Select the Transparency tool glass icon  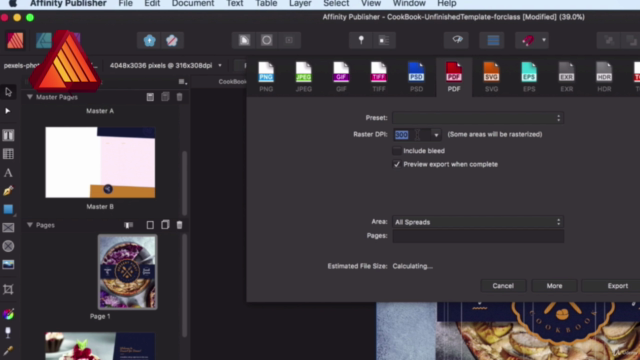coord(8,333)
